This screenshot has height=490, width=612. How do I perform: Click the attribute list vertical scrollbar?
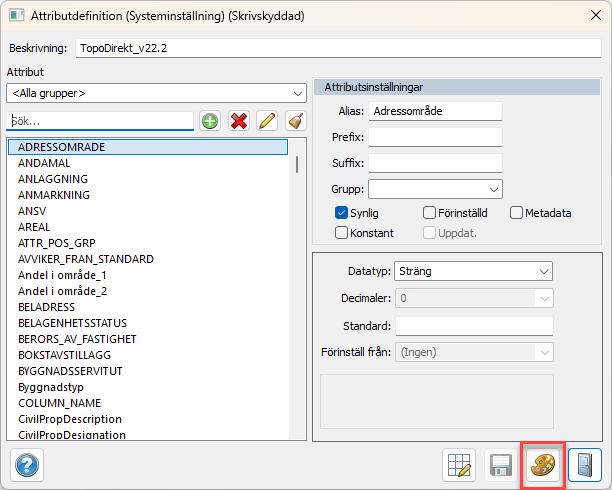pyautogui.click(x=296, y=165)
